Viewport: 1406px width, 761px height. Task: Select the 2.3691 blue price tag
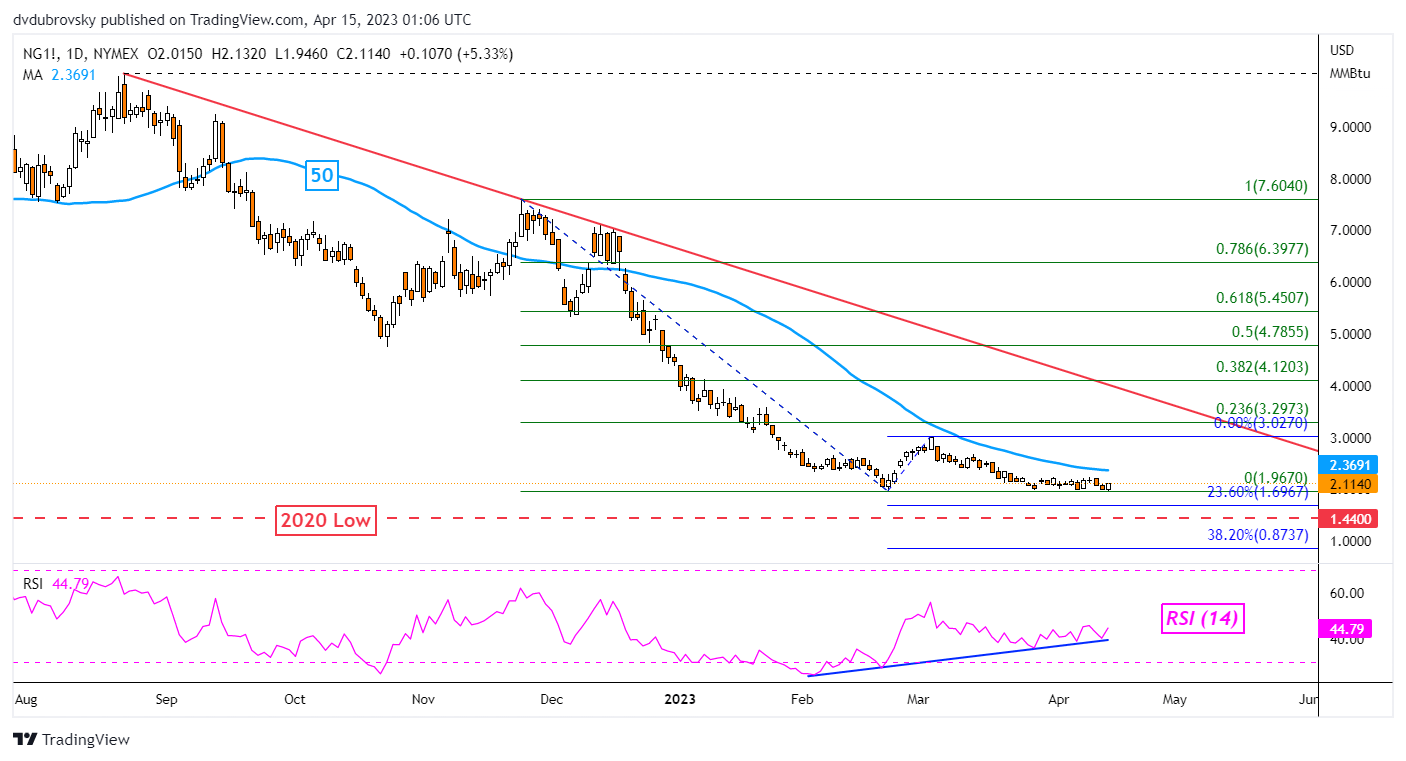coord(1350,465)
